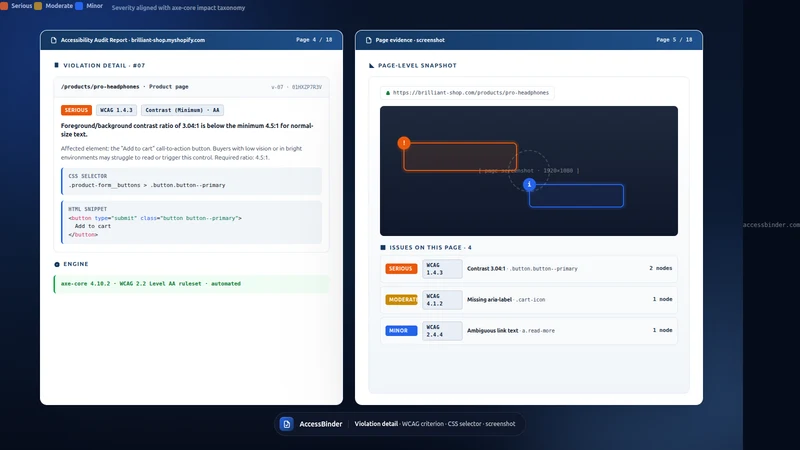
Task: Click the blue info marker on the snapshot
Action: click(x=529, y=184)
